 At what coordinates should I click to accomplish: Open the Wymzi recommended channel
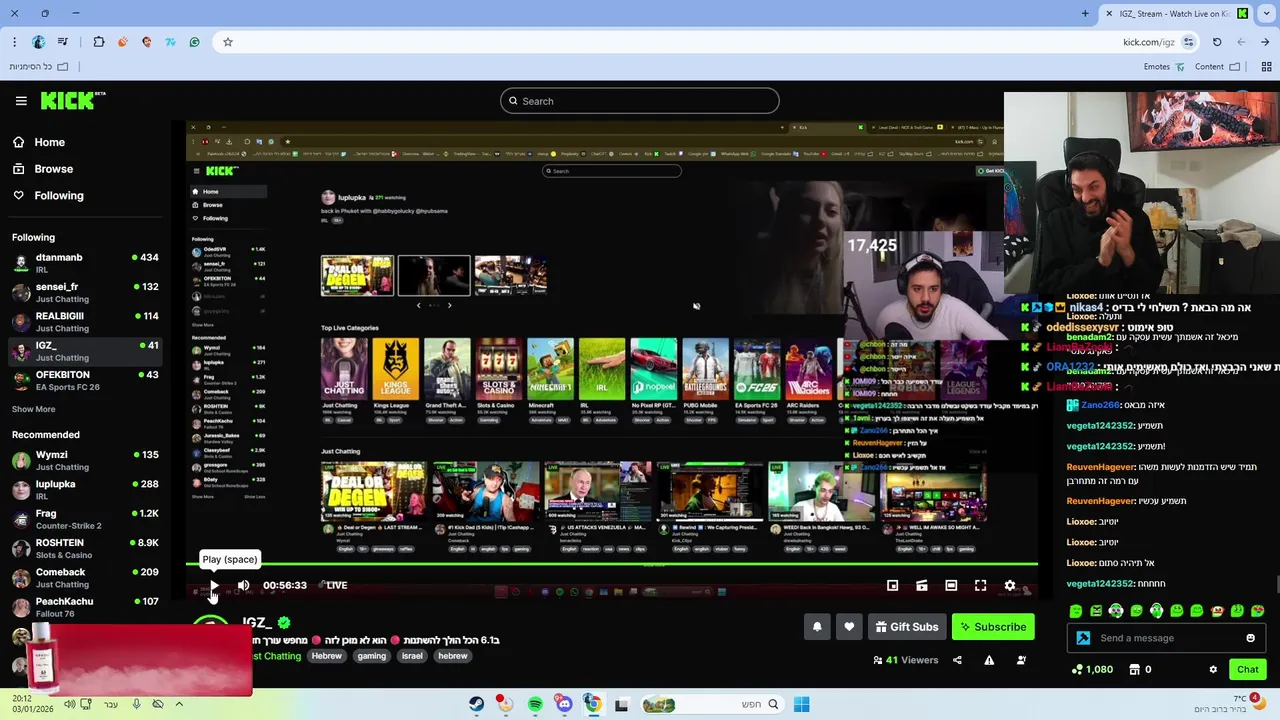85,460
